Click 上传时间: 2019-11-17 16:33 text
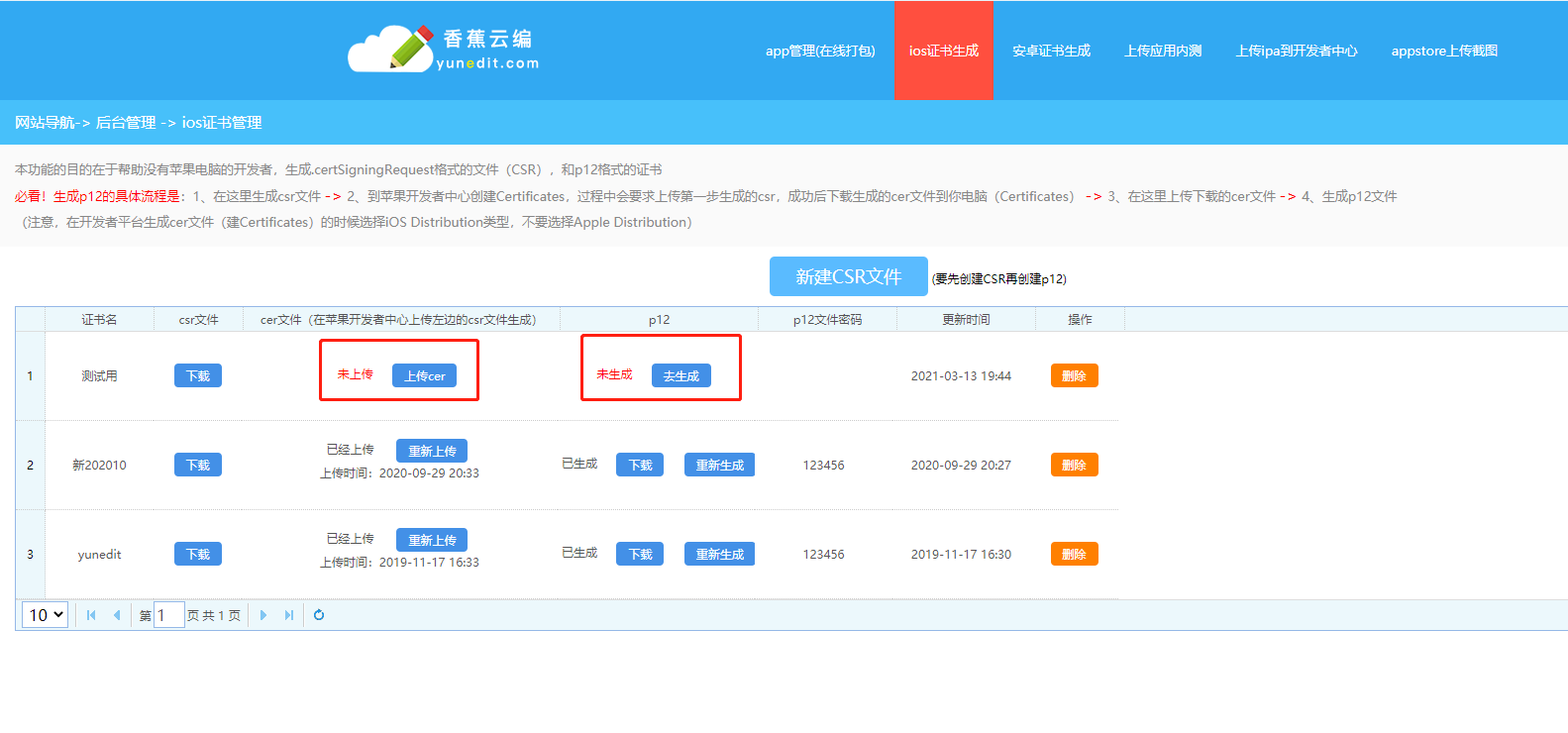Image resolution: width=1568 pixels, height=733 pixels. [399, 563]
